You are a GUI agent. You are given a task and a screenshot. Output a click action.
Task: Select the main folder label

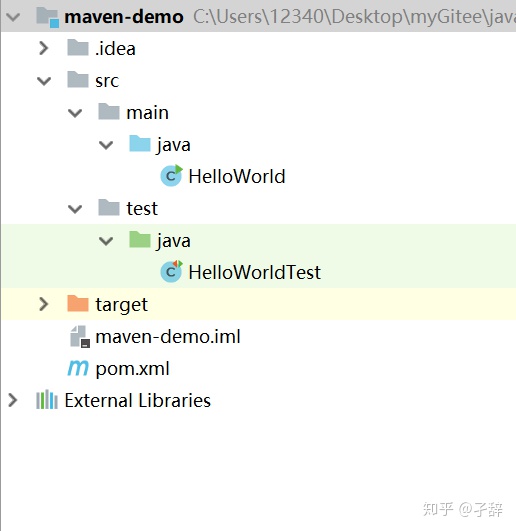point(147,112)
